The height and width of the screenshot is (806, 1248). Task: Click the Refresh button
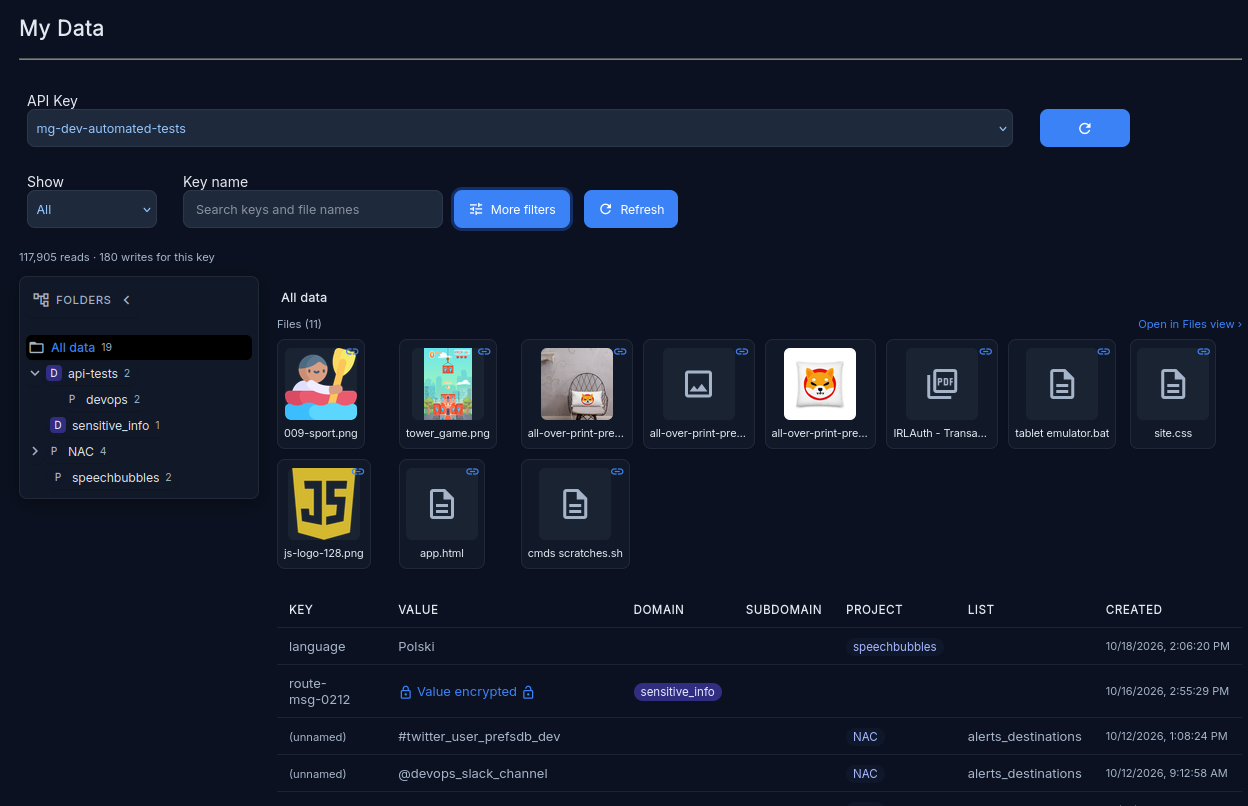631,209
